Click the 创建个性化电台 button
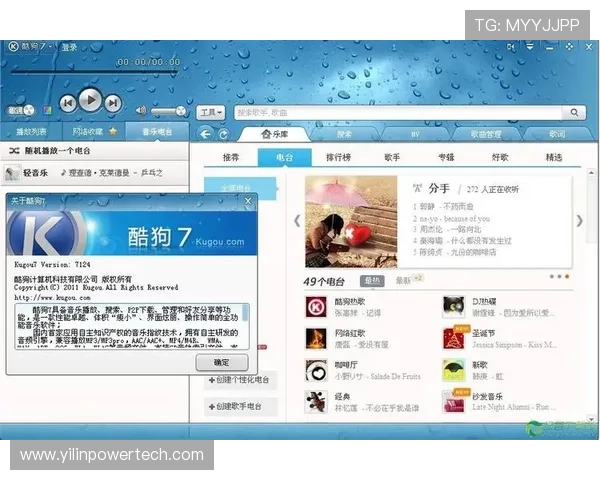Screen dimensions: 600x480 click(x=240, y=380)
